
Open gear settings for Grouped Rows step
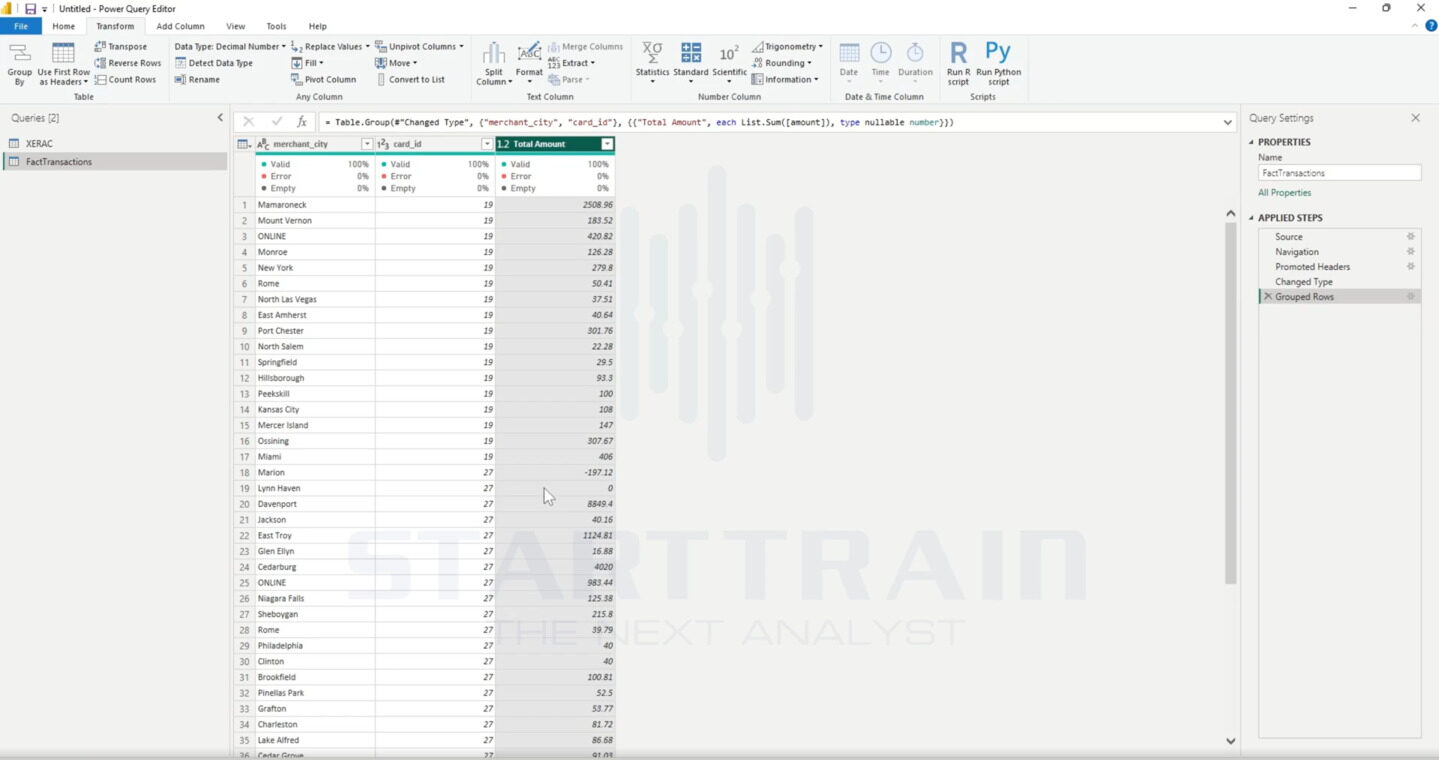[1411, 297]
